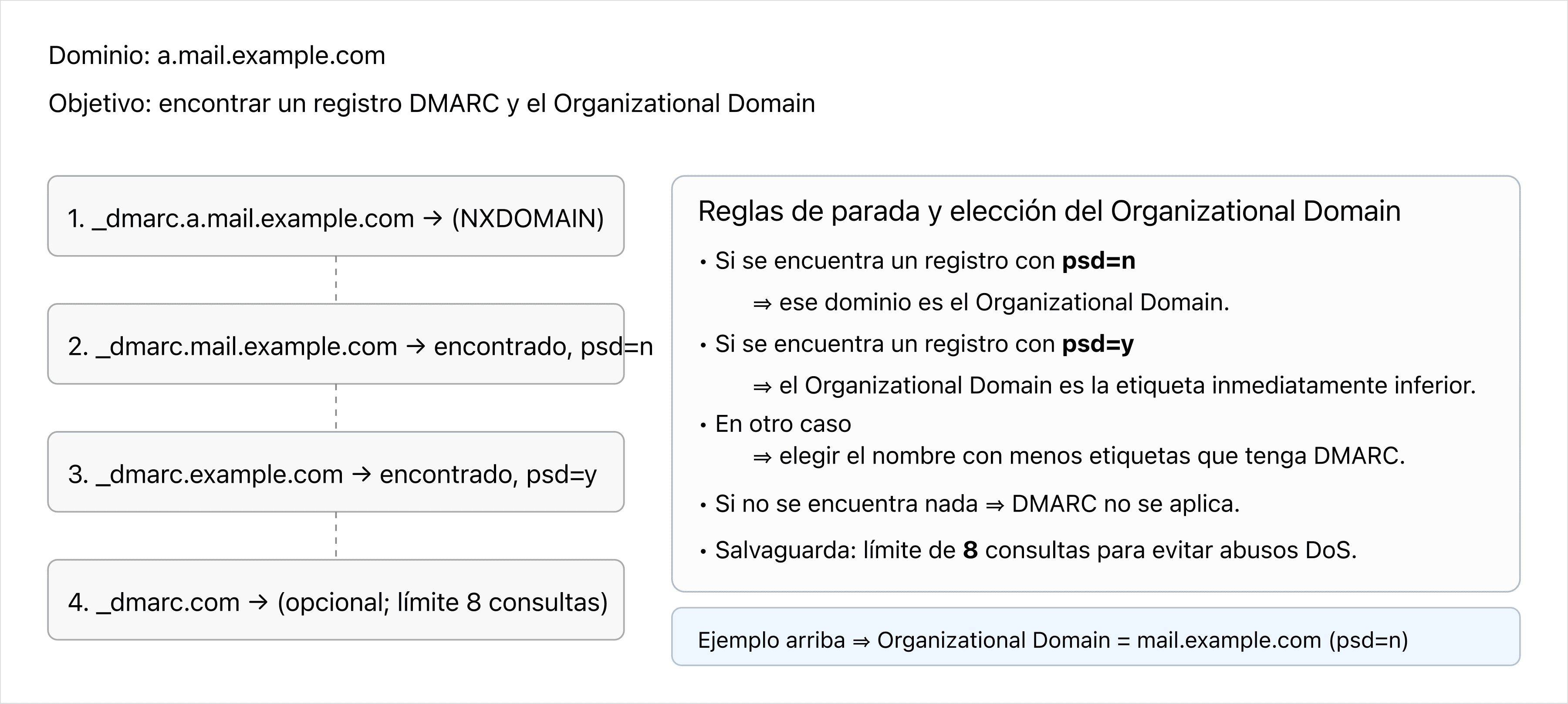
Task: Click the 'etiqueta inmediatamente inferior' rule line
Action: 1127,386
